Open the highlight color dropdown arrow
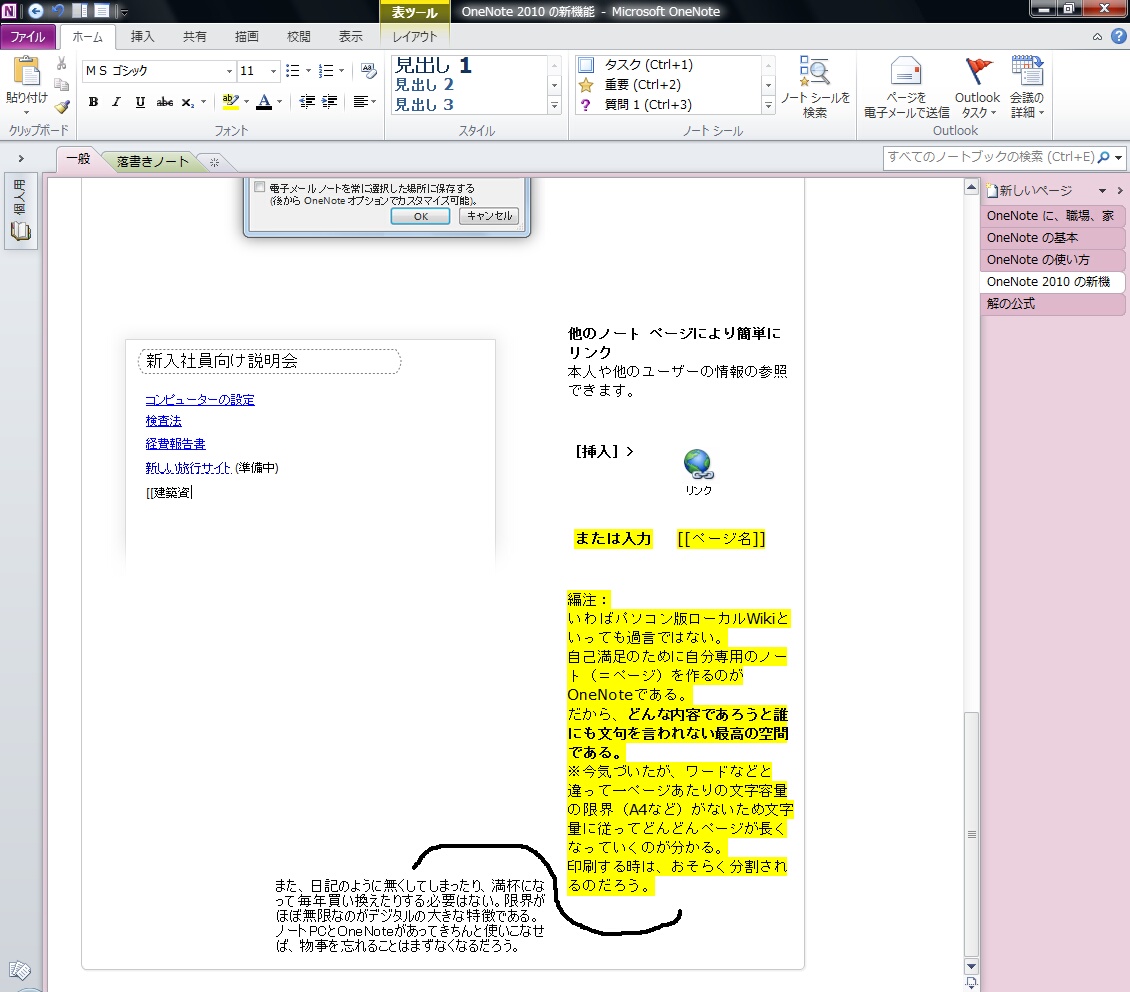This screenshot has width=1130, height=992. (x=246, y=102)
